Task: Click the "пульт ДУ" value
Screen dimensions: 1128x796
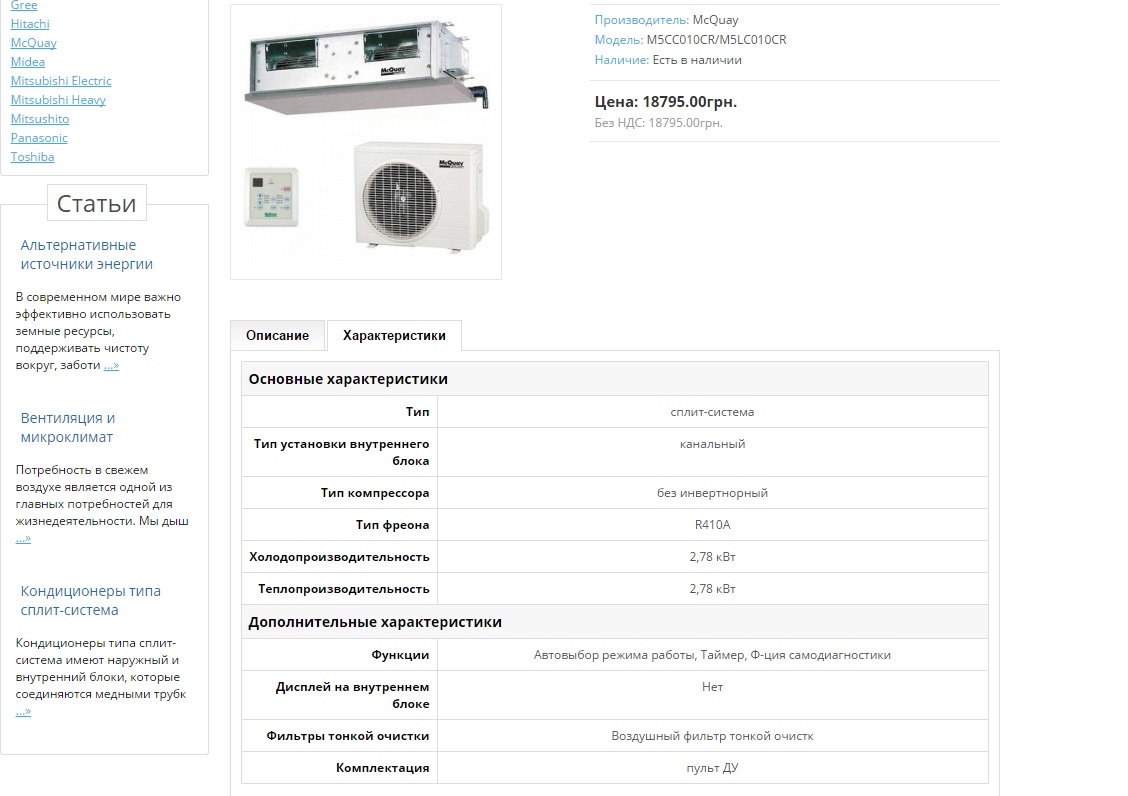Action: coord(712,768)
